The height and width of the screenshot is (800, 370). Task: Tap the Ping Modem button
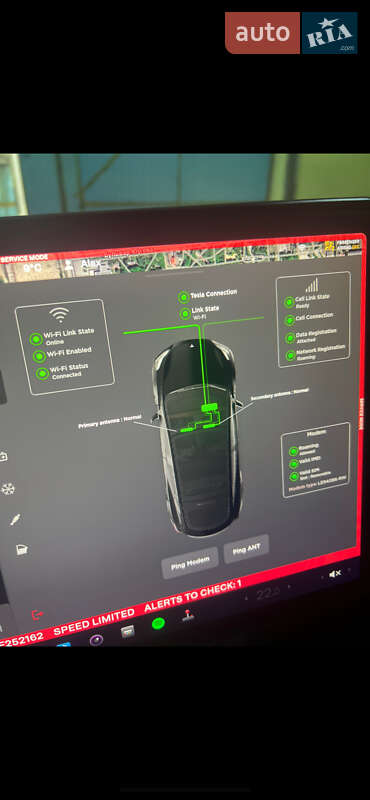point(190,562)
